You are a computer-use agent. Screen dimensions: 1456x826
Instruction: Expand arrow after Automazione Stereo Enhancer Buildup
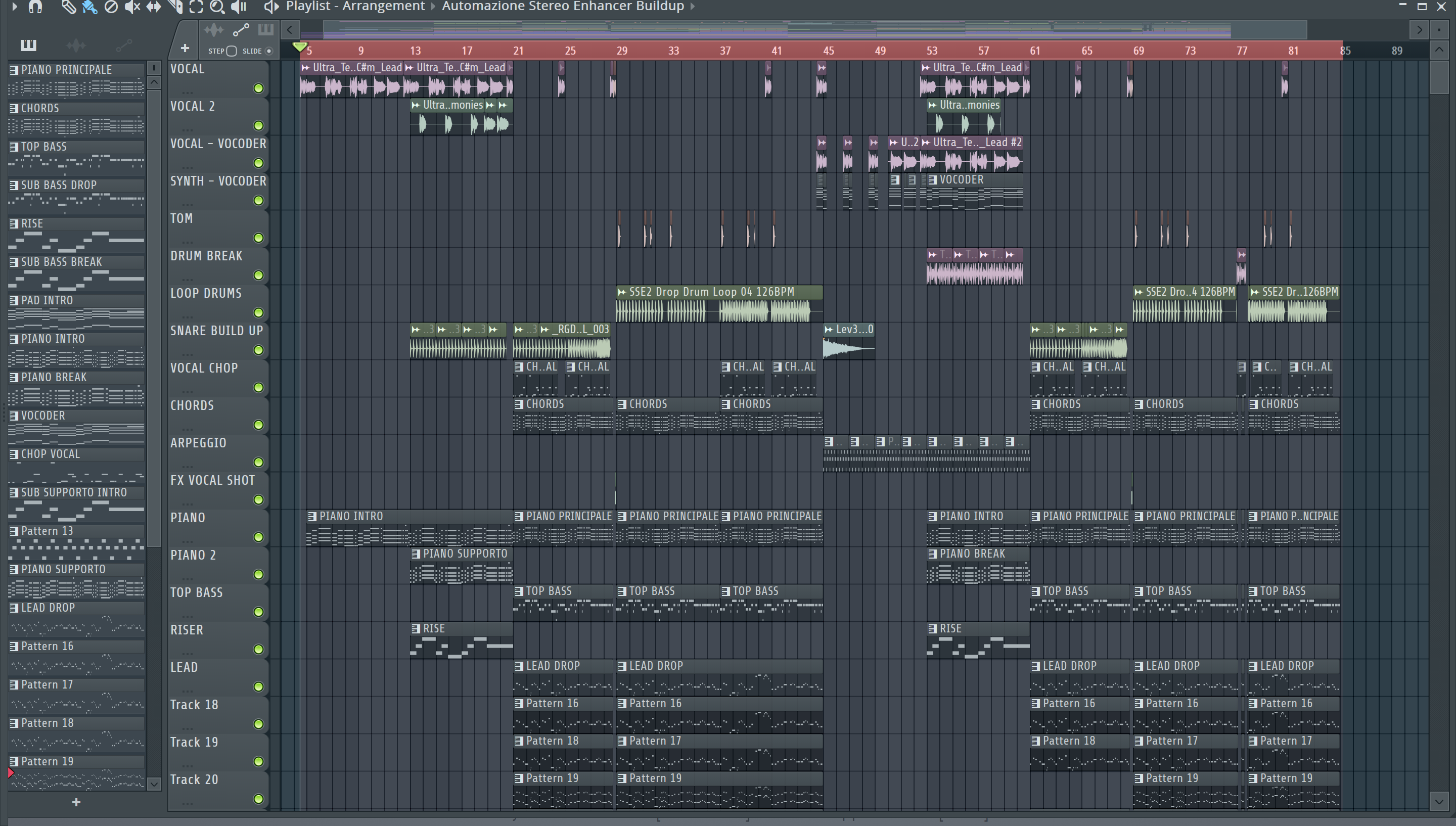point(693,6)
